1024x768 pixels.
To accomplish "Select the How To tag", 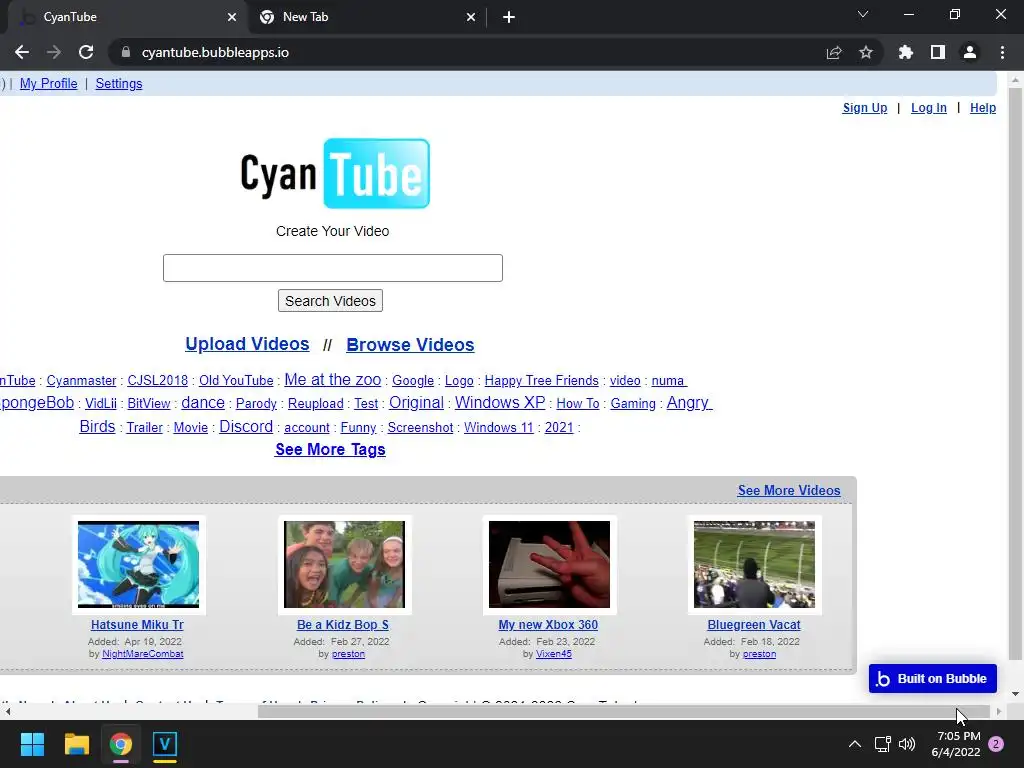I will coord(577,404).
